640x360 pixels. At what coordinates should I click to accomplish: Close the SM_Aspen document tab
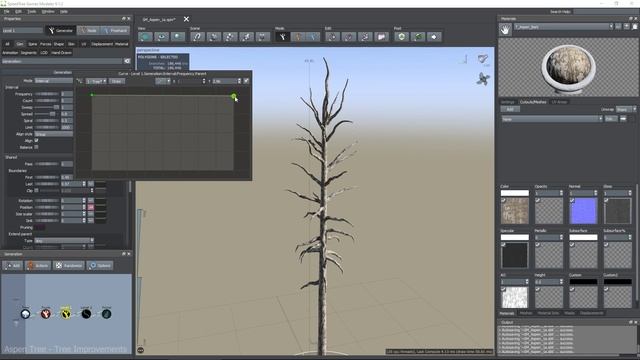click(x=186, y=19)
